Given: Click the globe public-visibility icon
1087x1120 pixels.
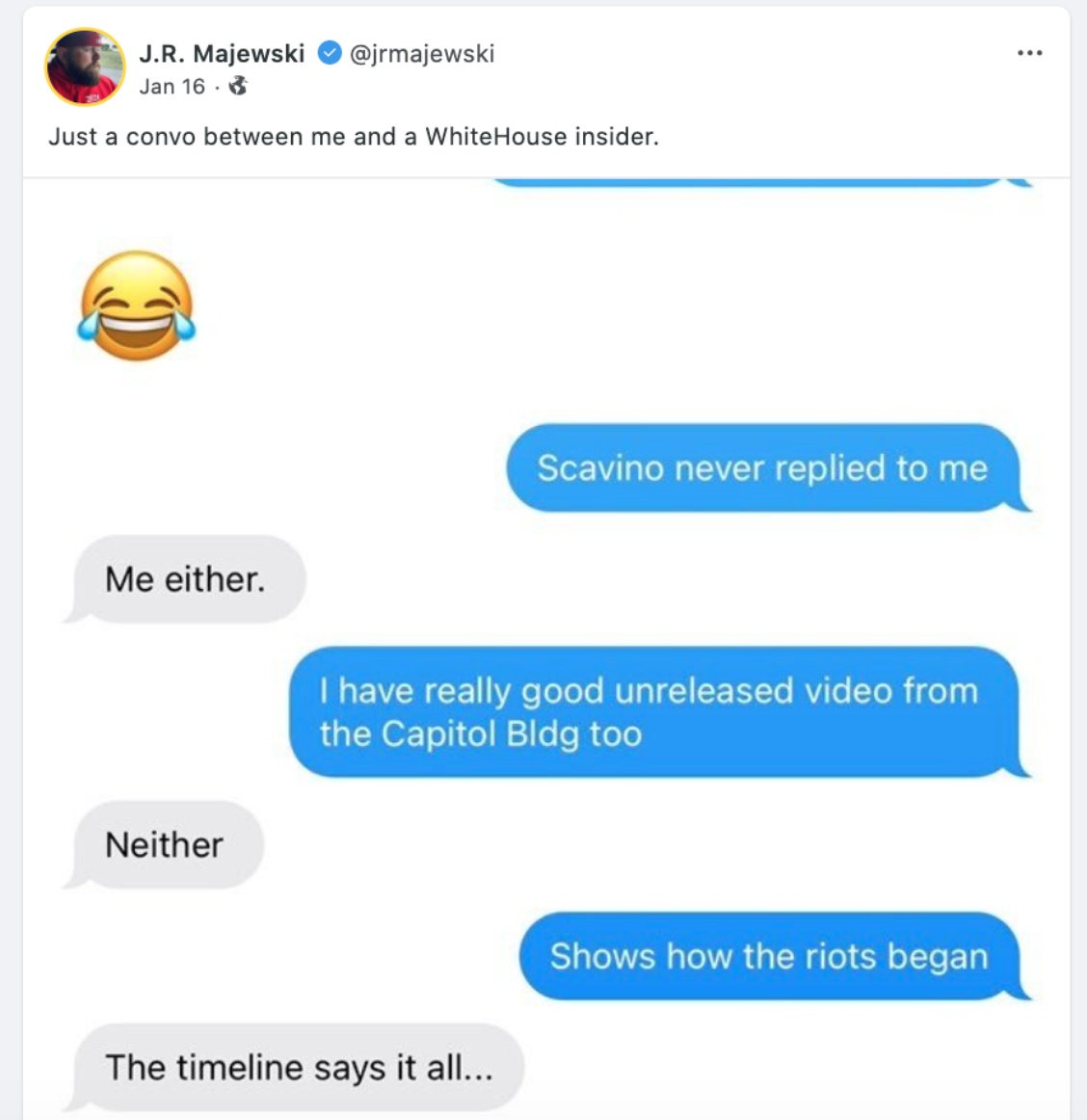Looking at the screenshot, I should click(x=238, y=87).
